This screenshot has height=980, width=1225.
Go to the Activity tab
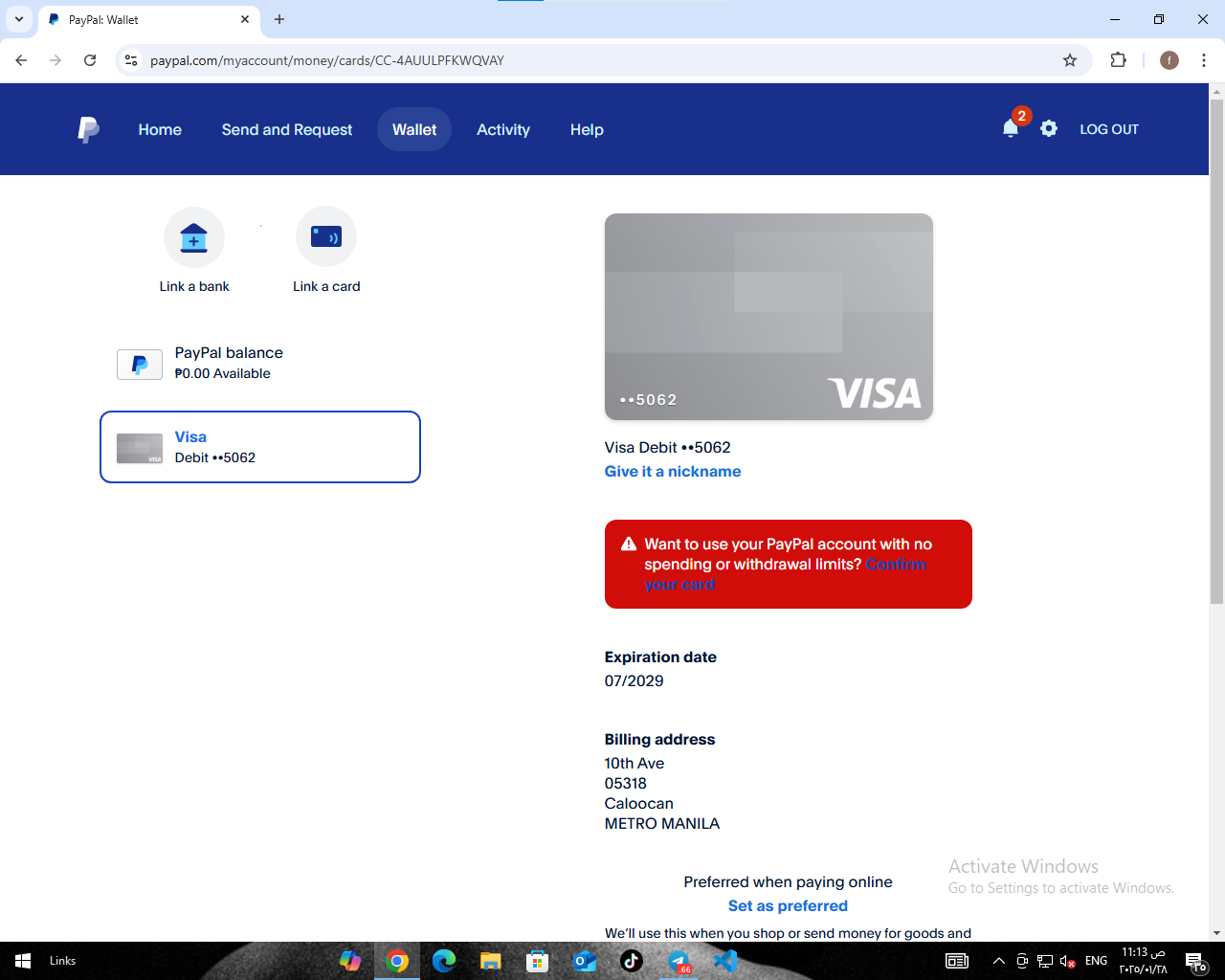tap(502, 129)
